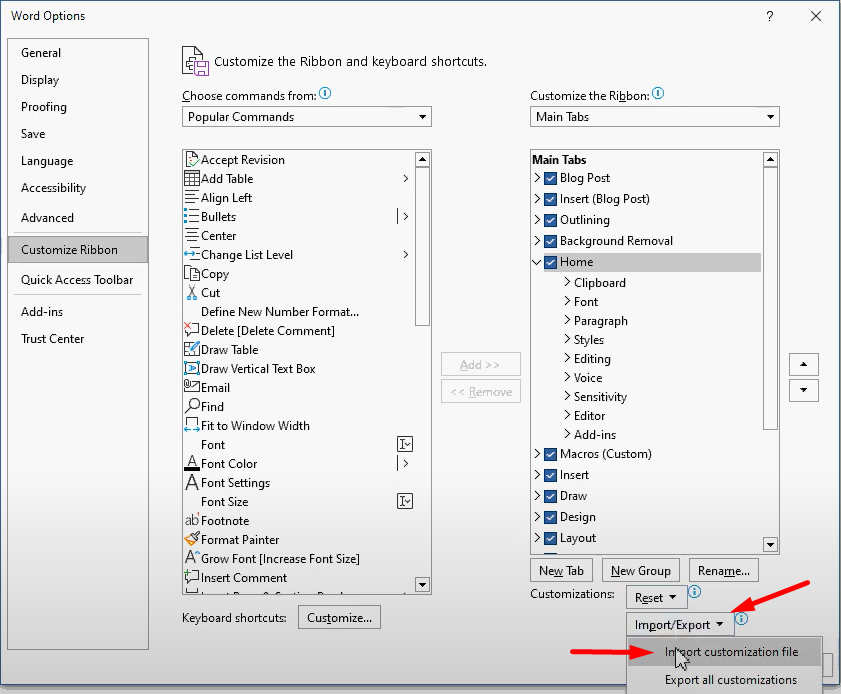Toggle the Draw tab checkbox
The image size is (841, 694).
[550, 496]
